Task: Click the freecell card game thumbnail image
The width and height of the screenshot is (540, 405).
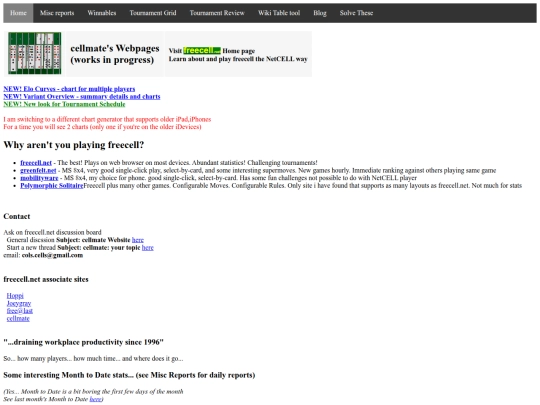Action: coord(35,53)
